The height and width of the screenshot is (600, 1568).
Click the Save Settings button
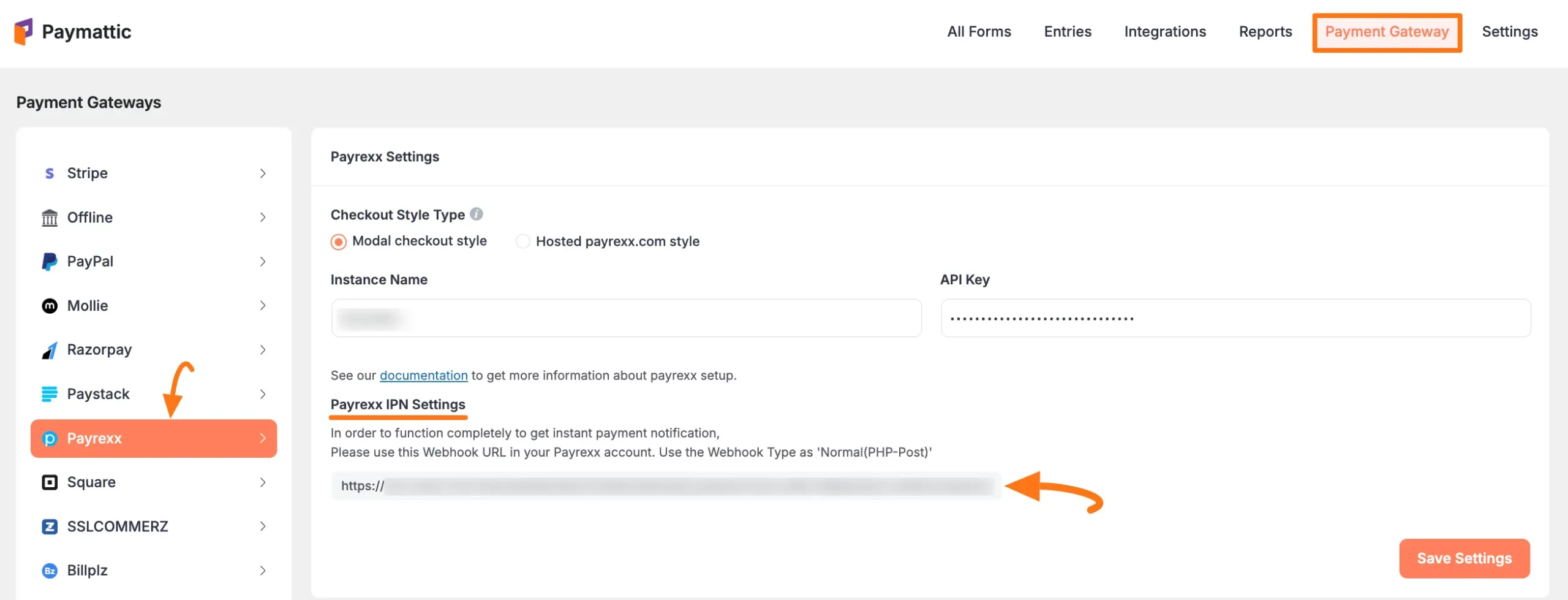[1464, 558]
